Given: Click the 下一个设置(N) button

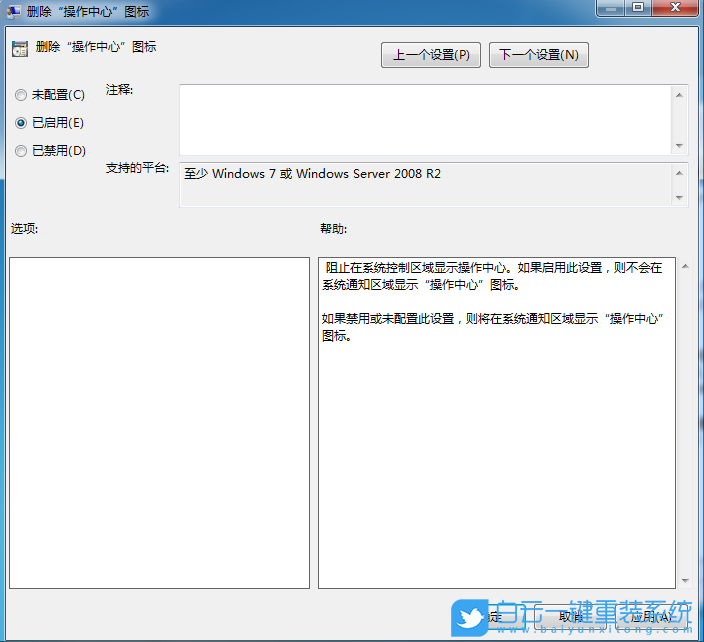Looking at the screenshot, I should (538, 55).
